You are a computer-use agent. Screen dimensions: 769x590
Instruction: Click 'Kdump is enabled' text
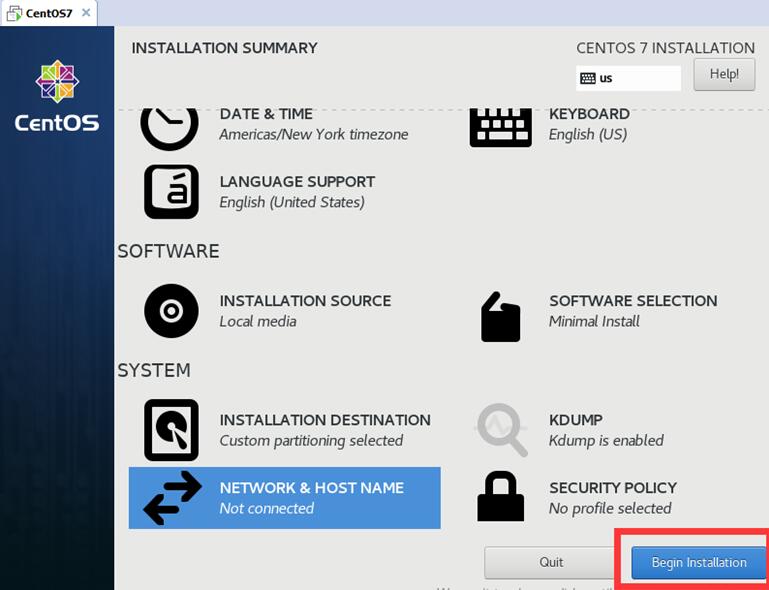click(x=607, y=441)
